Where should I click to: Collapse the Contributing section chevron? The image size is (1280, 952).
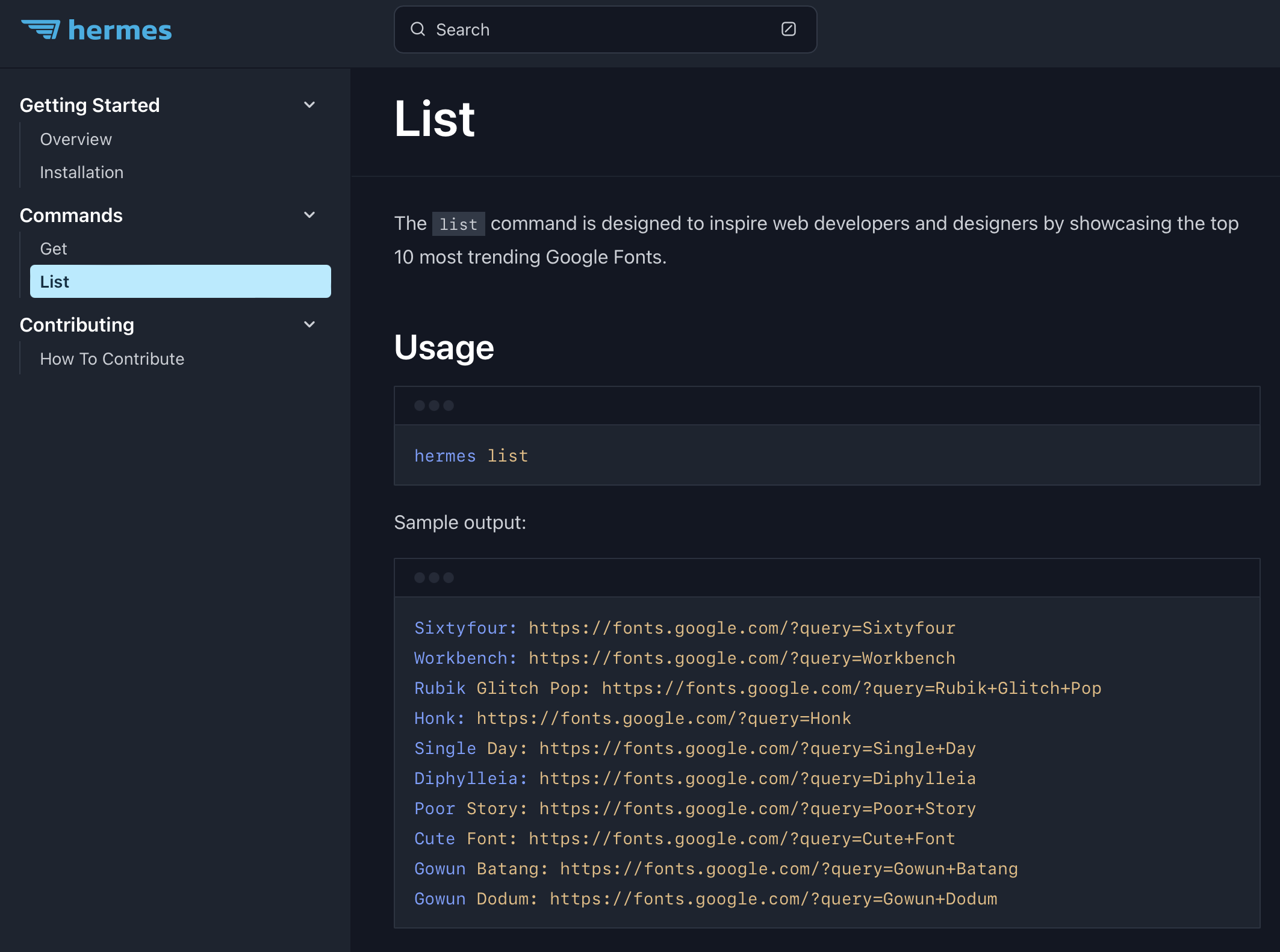coord(309,324)
